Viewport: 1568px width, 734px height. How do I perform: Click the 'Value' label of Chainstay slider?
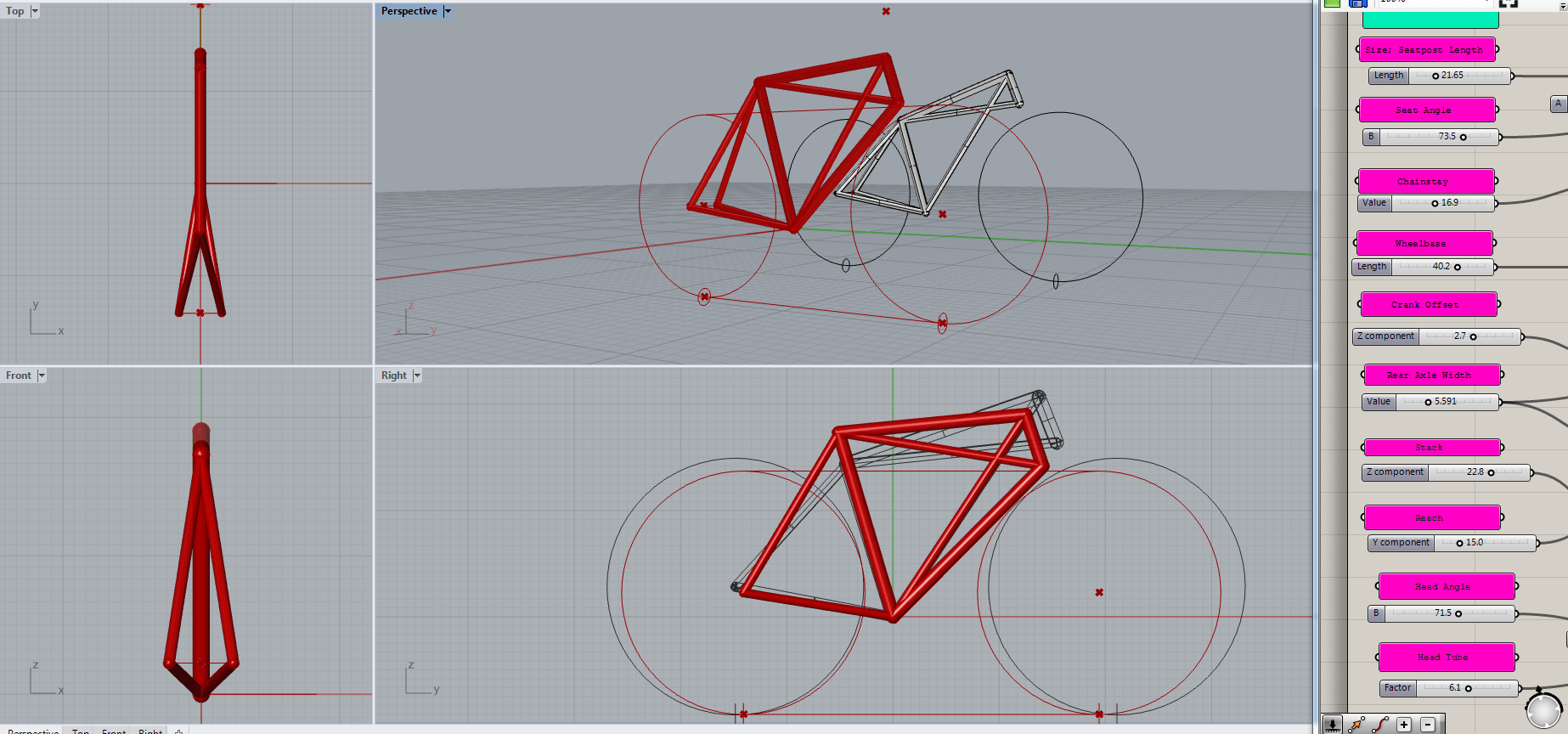coord(1374,203)
